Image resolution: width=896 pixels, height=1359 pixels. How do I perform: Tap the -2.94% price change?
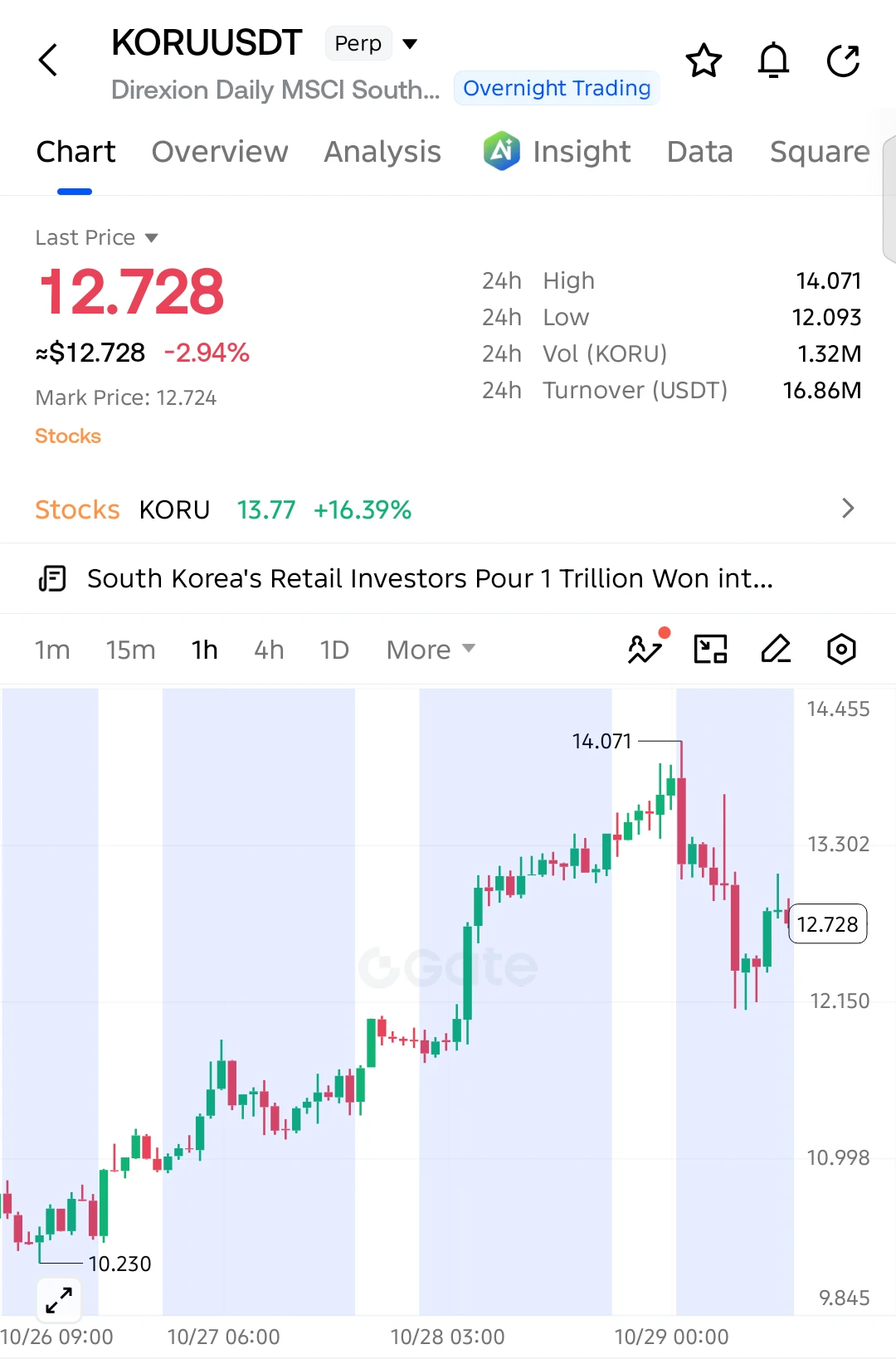pos(207,353)
